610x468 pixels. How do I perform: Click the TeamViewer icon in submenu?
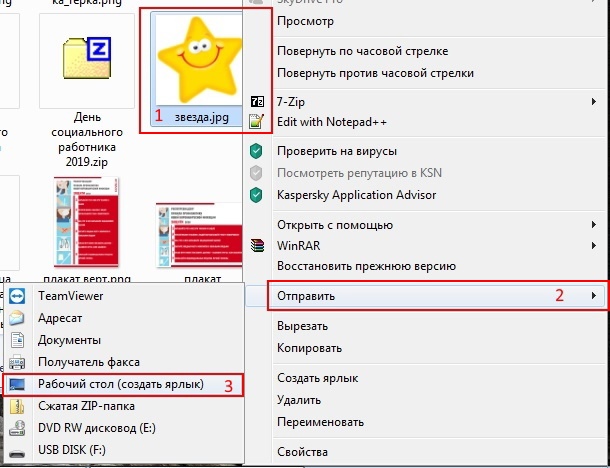coord(16,297)
